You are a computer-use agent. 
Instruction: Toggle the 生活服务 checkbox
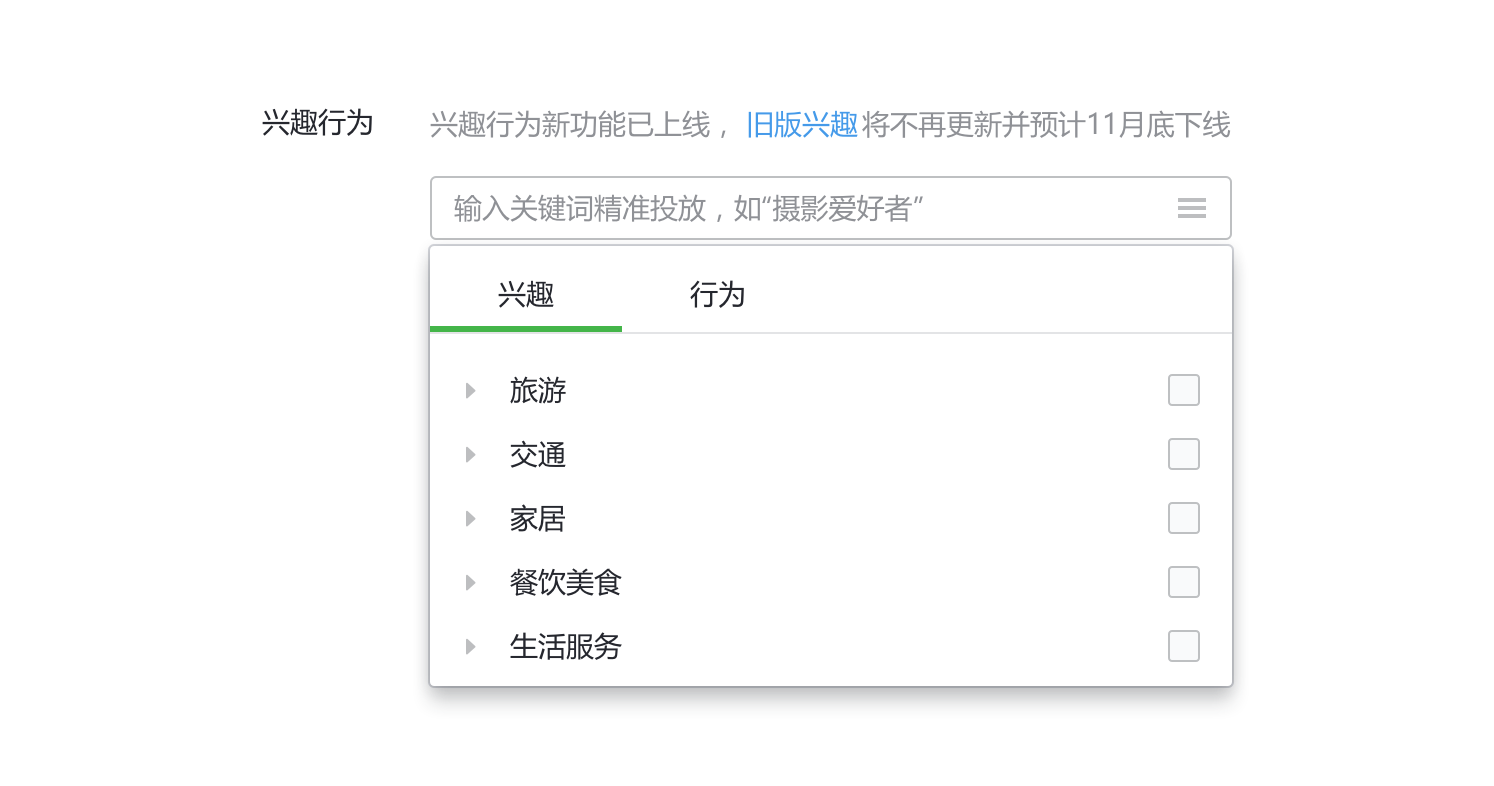tap(1184, 646)
